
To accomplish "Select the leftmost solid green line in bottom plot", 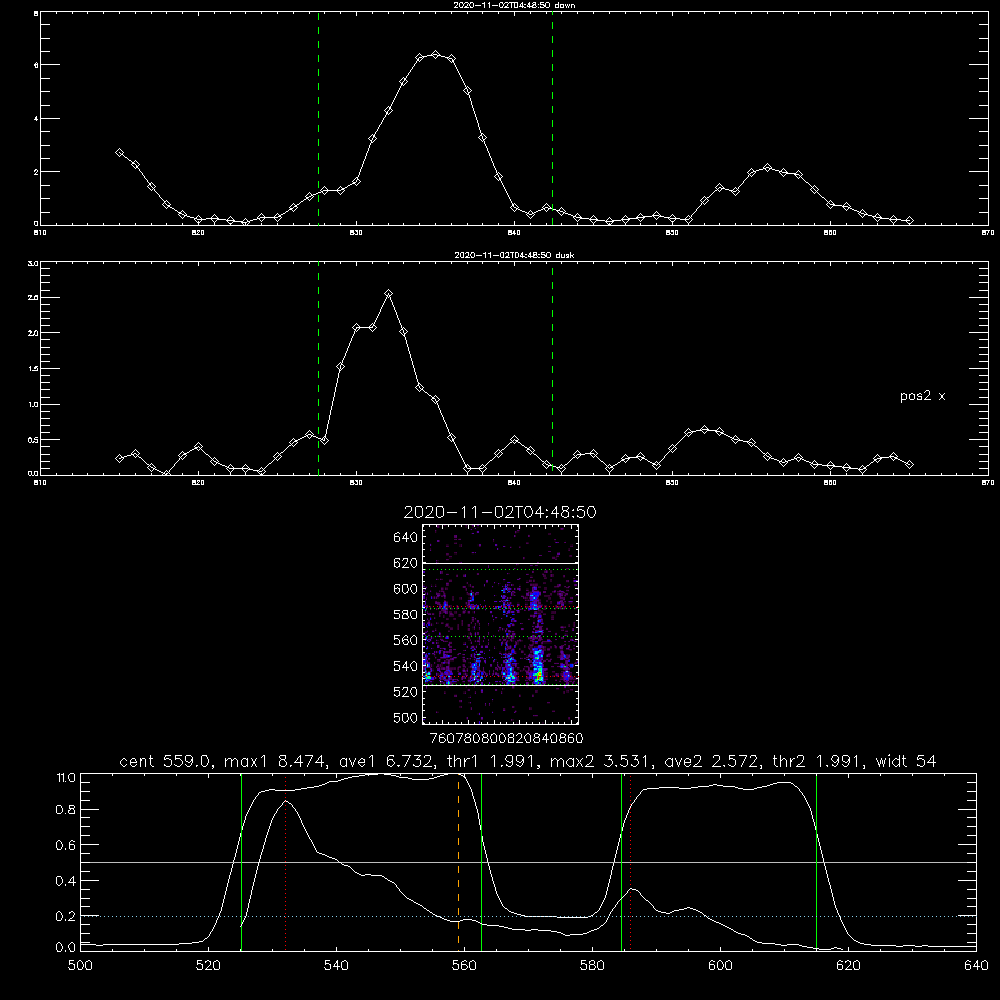I will [x=241, y=861].
